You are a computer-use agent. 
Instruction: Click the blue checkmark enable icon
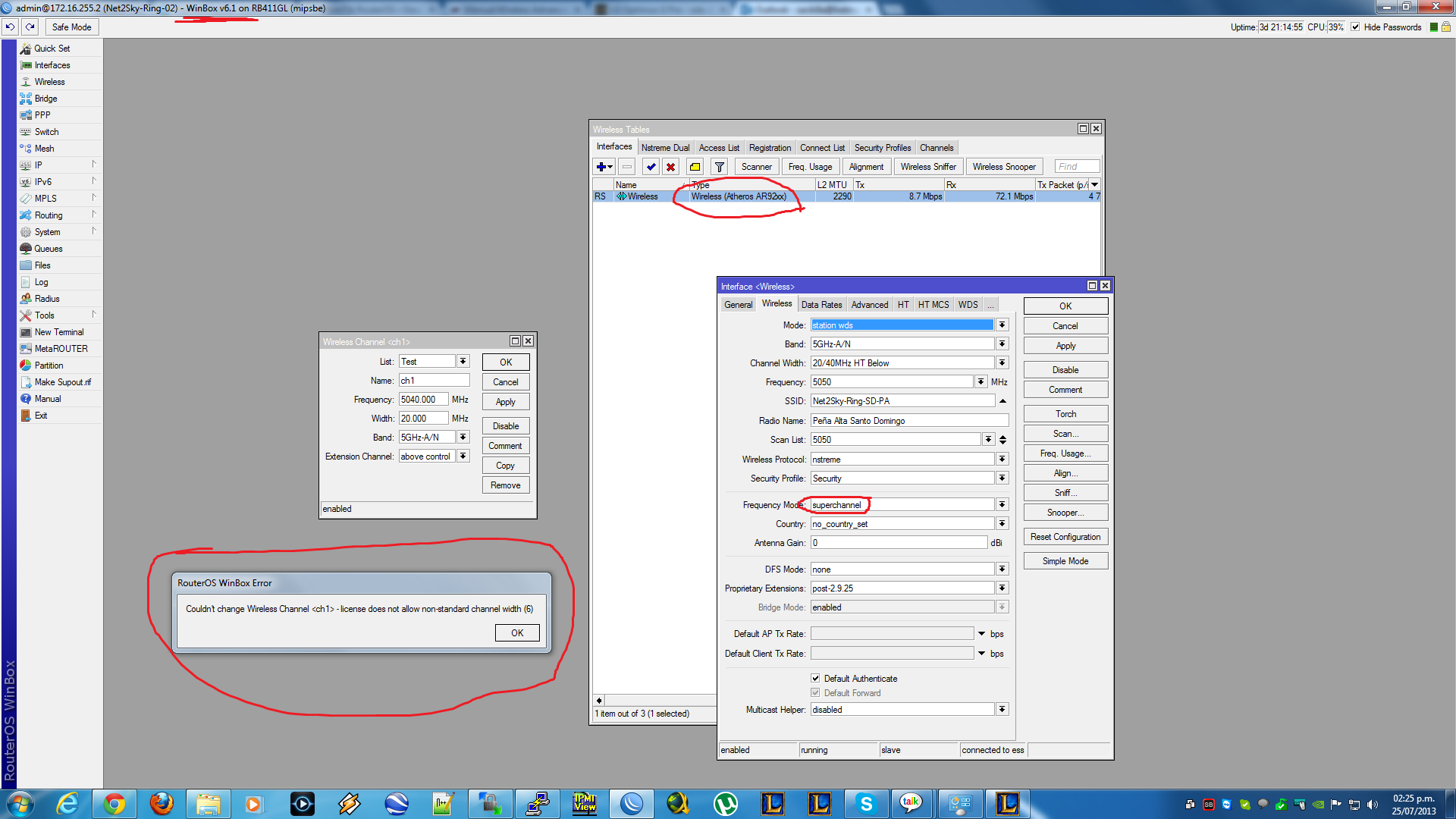point(651,167)
